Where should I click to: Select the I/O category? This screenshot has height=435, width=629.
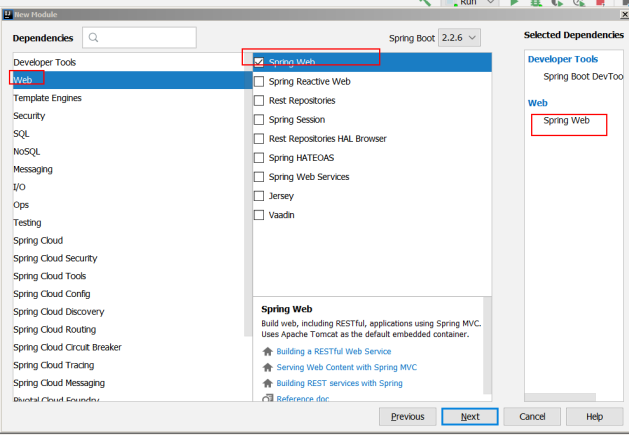(x=128, y=187)
